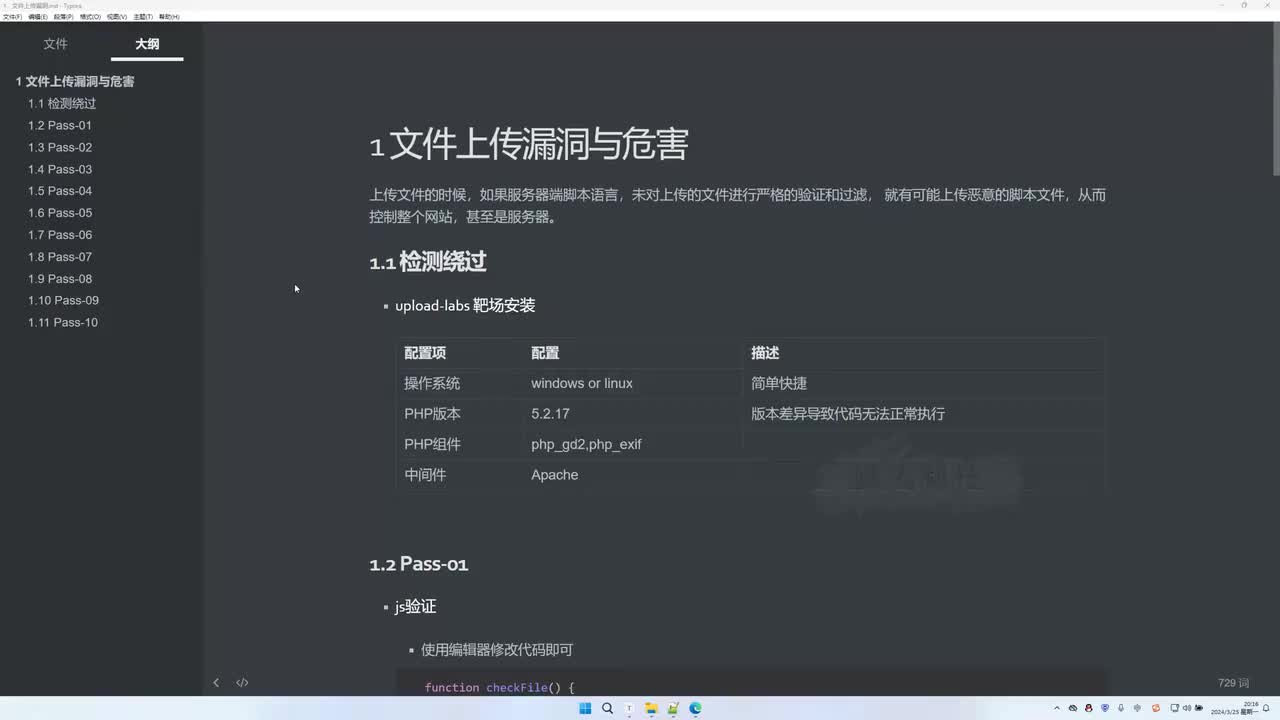Viewport: 1280px width, 720px height.
Task: Jump to outline item 1.10 Pass-09
Action: click(63, 301)
